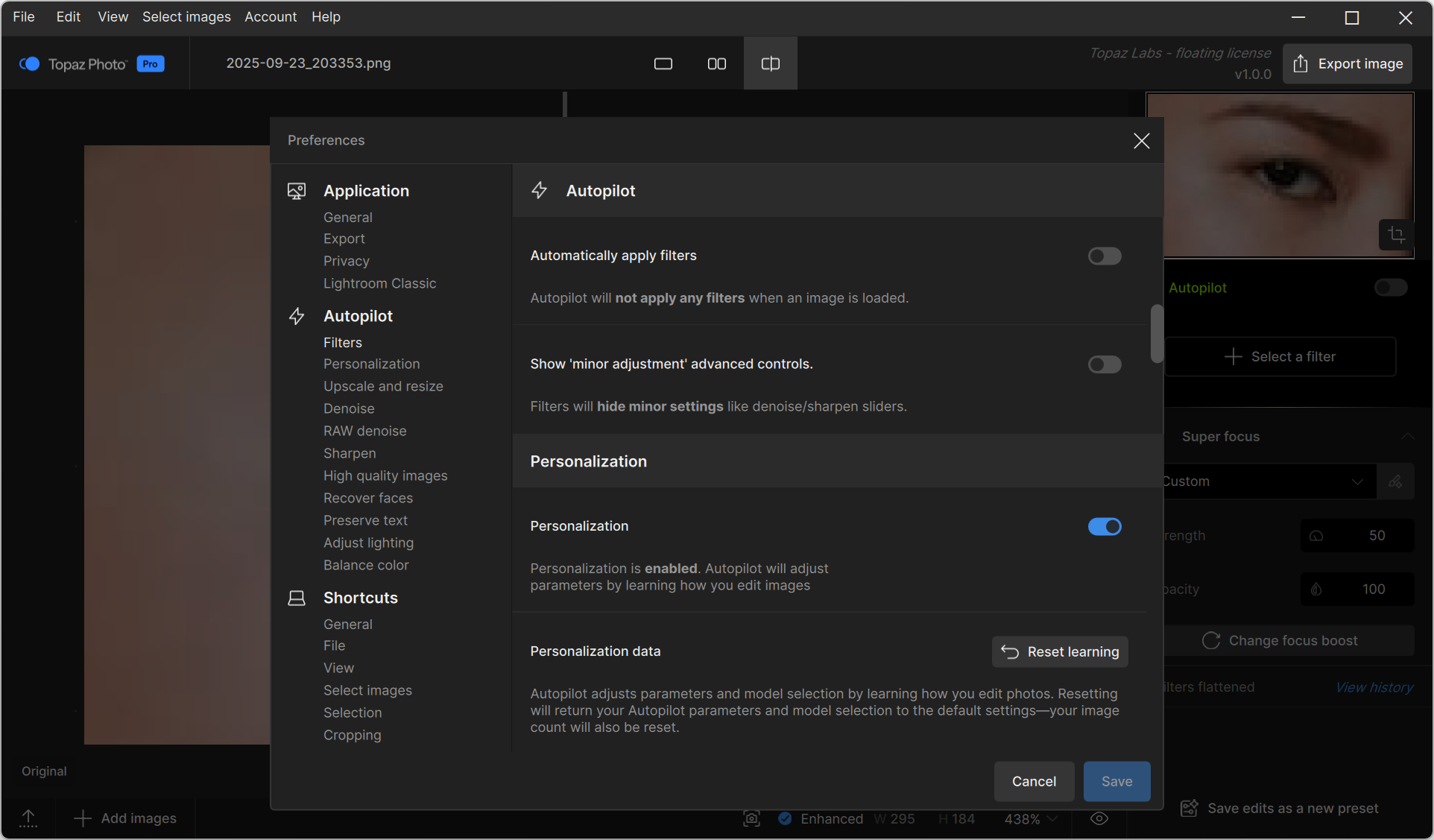The height and width of the screenshot is (840, 1434).
Task: Click the Preferences panel scrollbar thumb
Action: tap(1156, 333)
